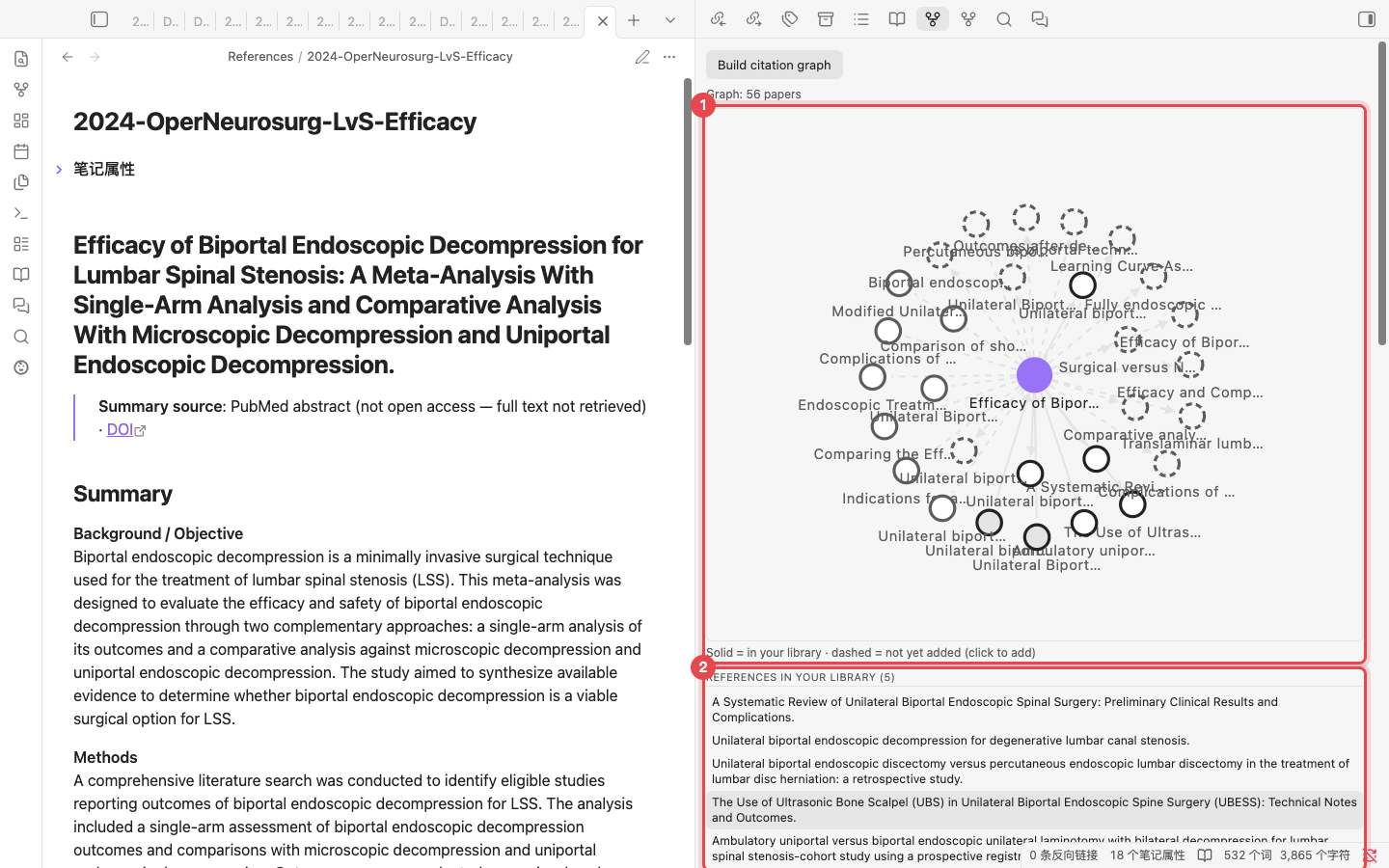Click the Build citation graph button
The width and height of the screenshot is (1389, 868).
tap(775, 65)
